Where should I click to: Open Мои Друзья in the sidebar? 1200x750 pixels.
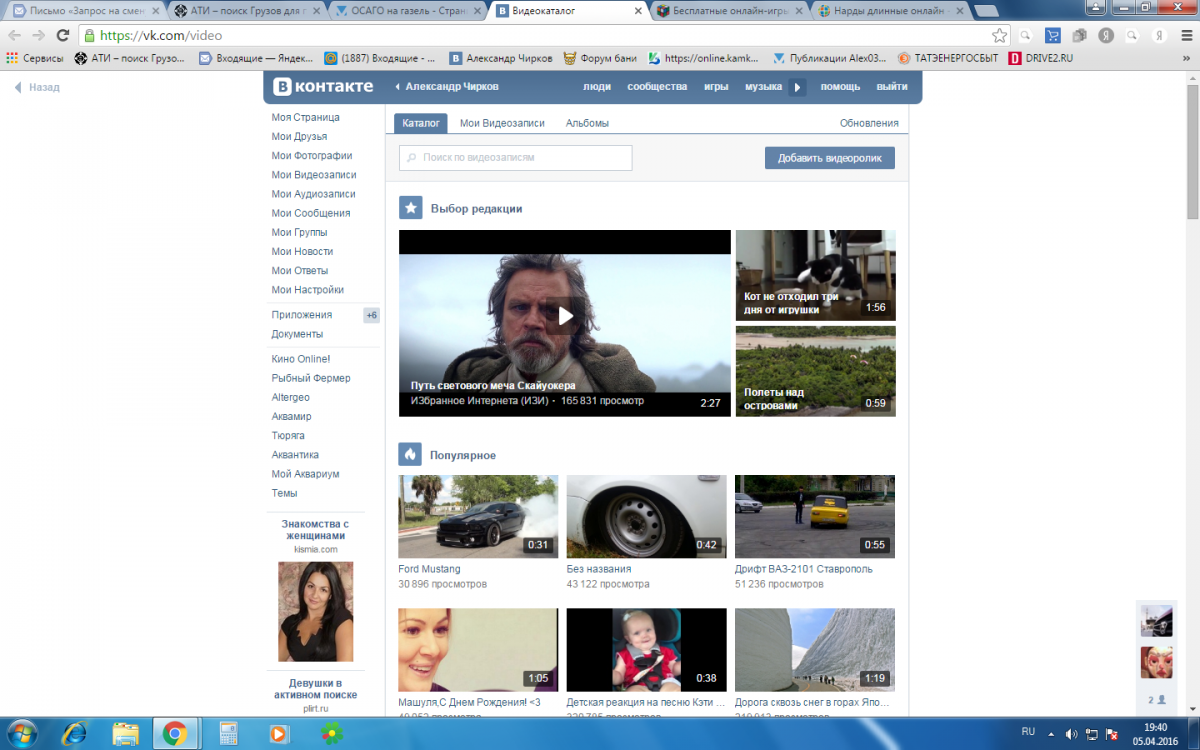299,136
